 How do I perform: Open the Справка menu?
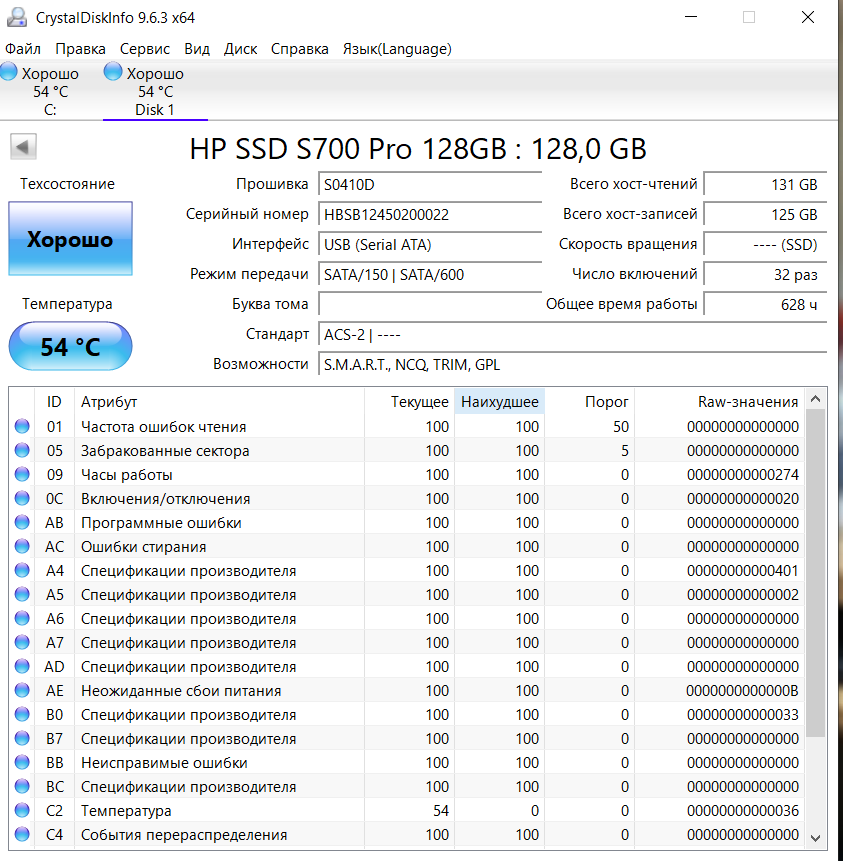300,49
